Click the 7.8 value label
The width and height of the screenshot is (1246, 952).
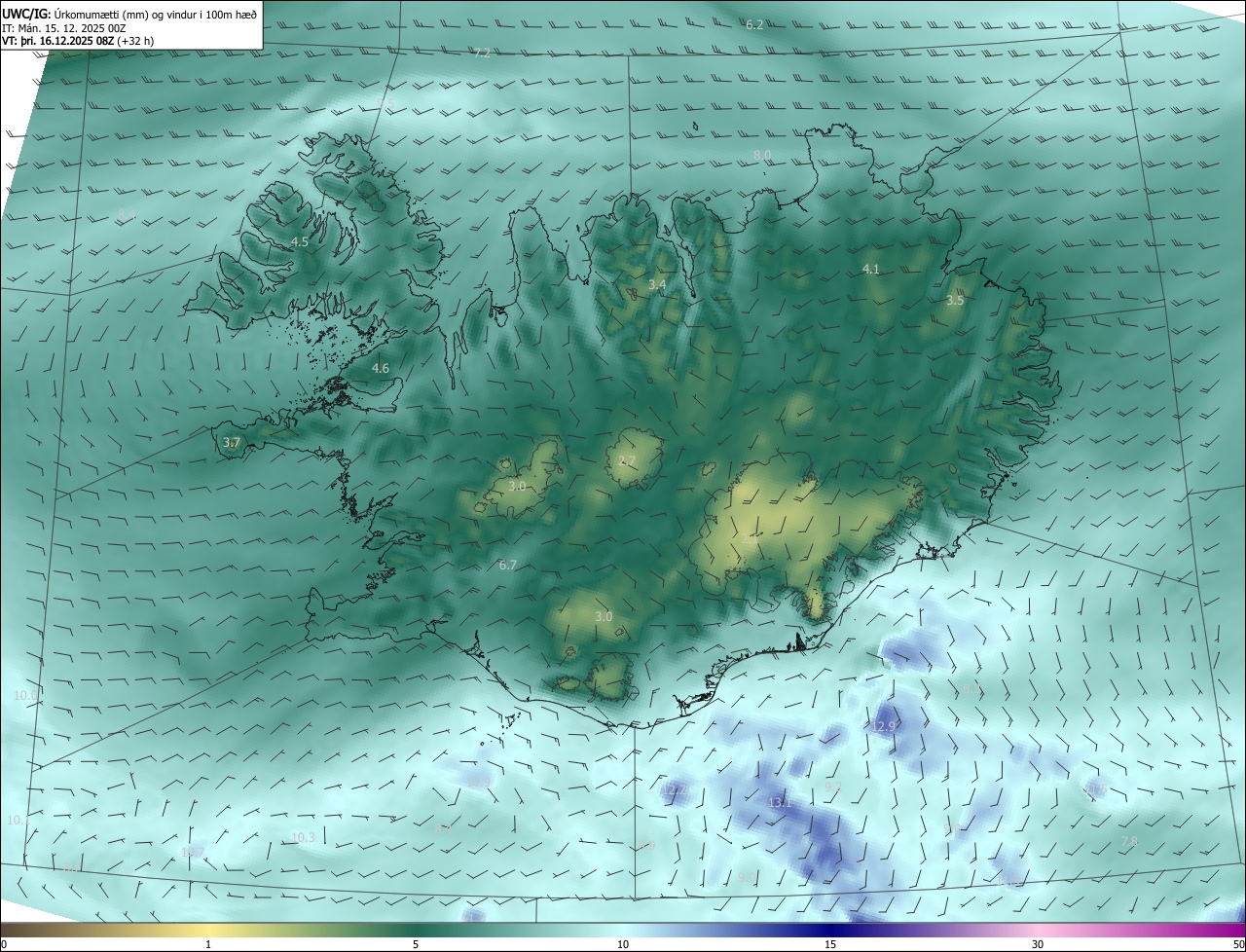pyautogui.click(x=1129, y=841)
